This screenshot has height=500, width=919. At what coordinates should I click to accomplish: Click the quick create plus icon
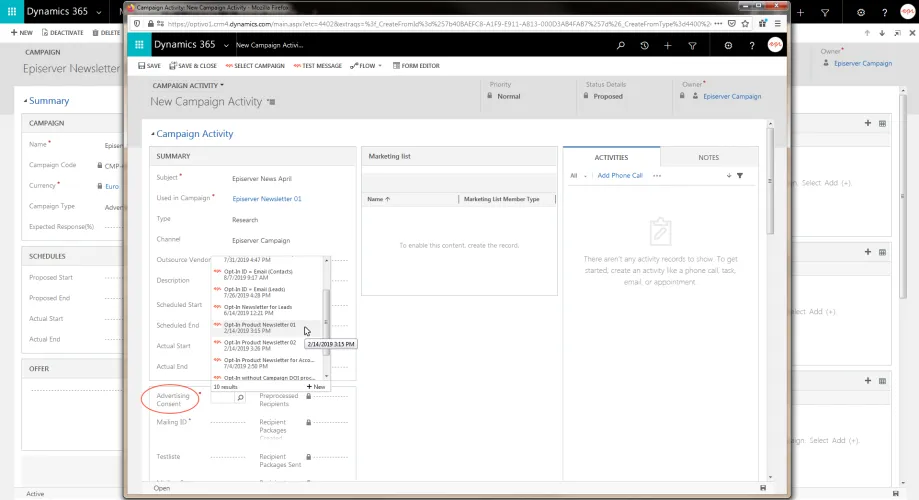[668, 45]
